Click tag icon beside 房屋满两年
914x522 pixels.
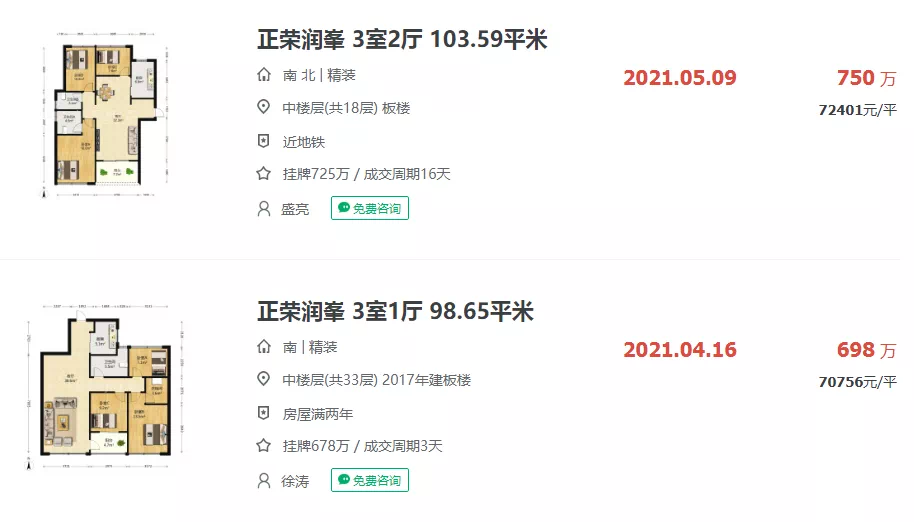click(x=264, y=413)
